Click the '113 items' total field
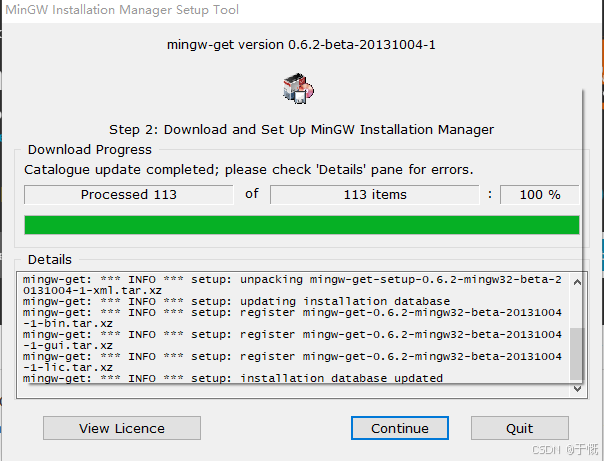 point(375,194)
